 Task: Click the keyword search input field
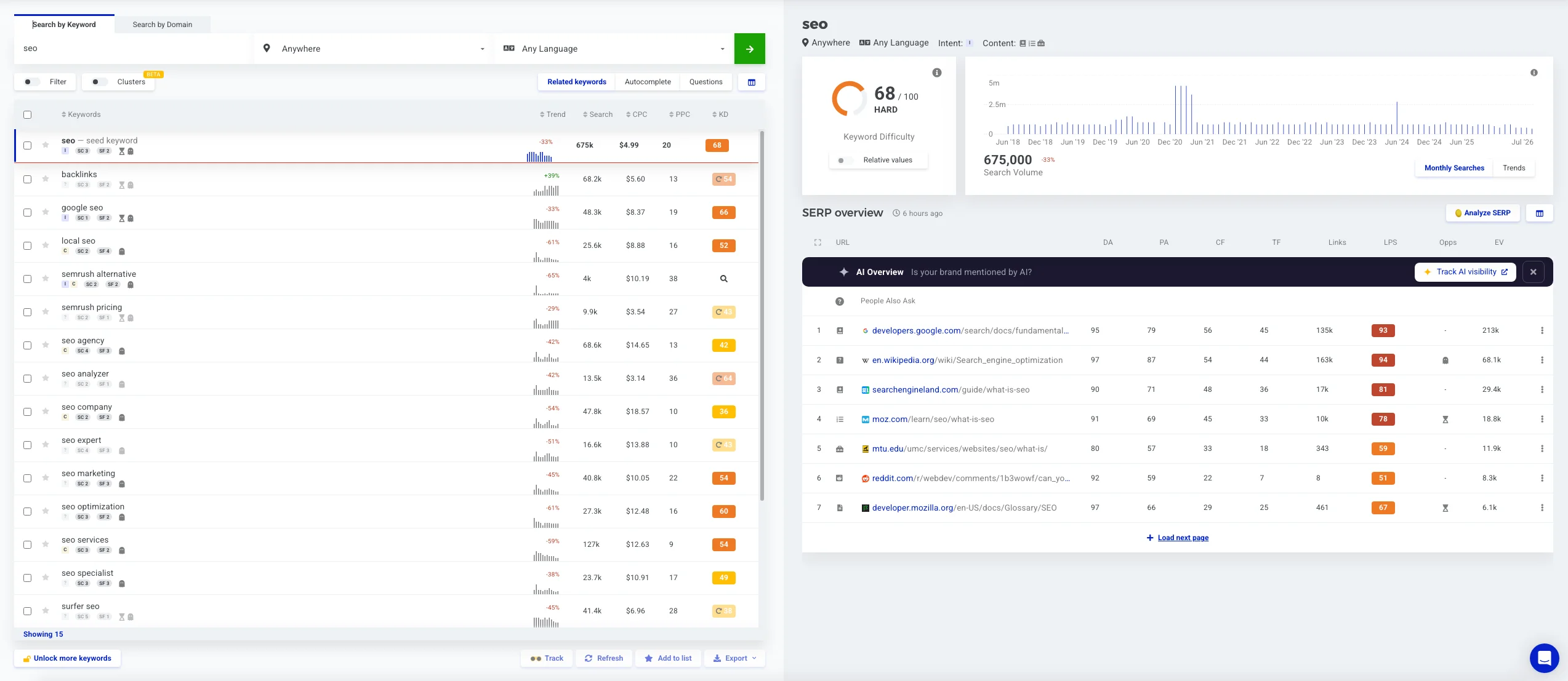133,49
